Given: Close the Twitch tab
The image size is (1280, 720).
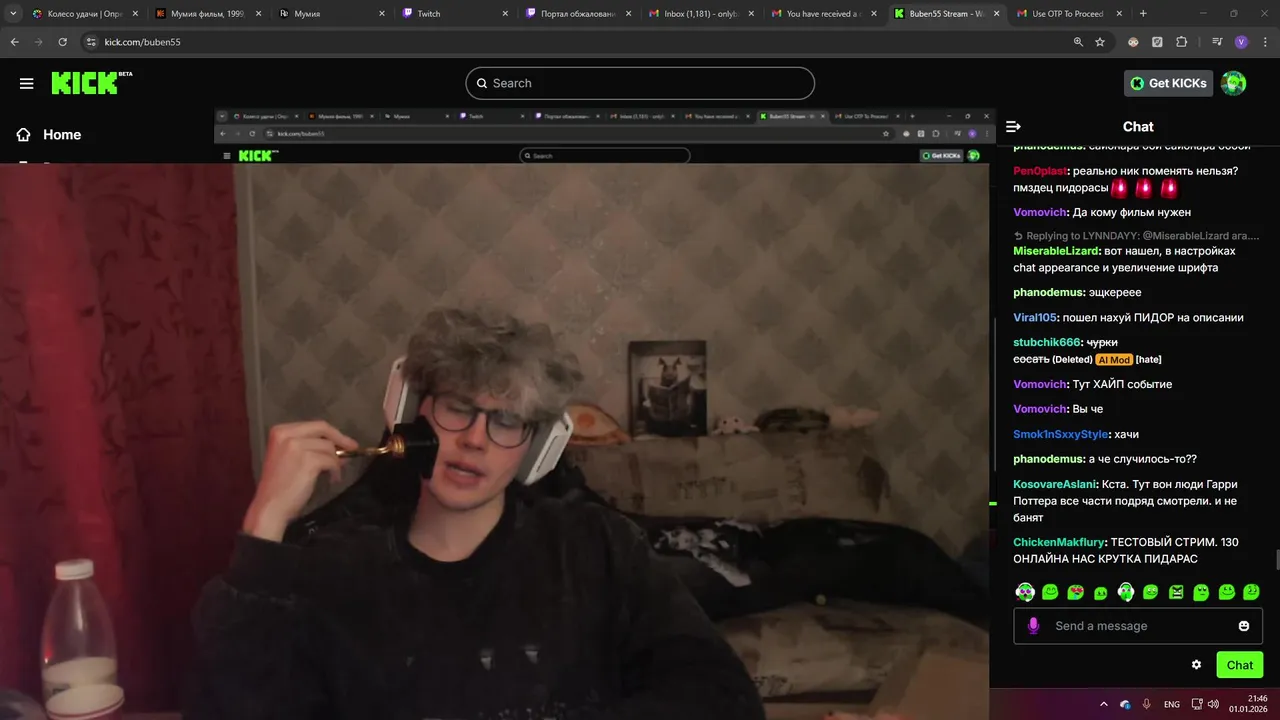Looking at the screenshot, I should coord(505,14).
